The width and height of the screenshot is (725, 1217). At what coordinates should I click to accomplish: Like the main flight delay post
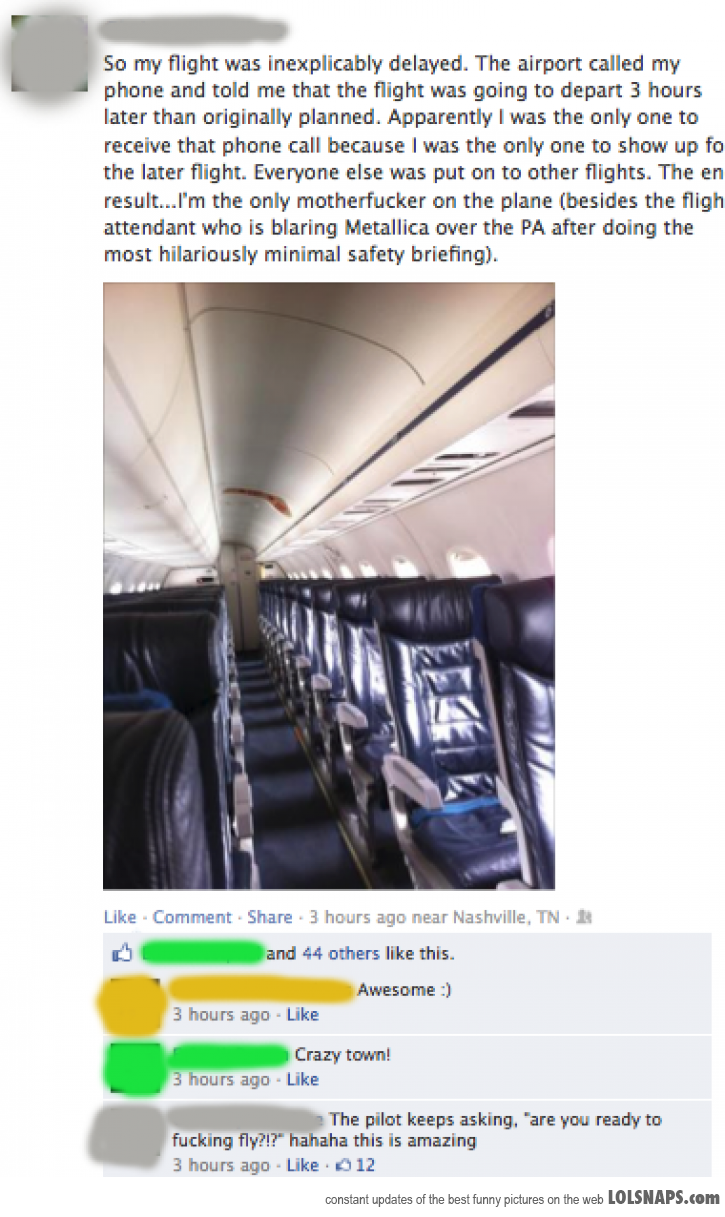(x=119, y=917)
